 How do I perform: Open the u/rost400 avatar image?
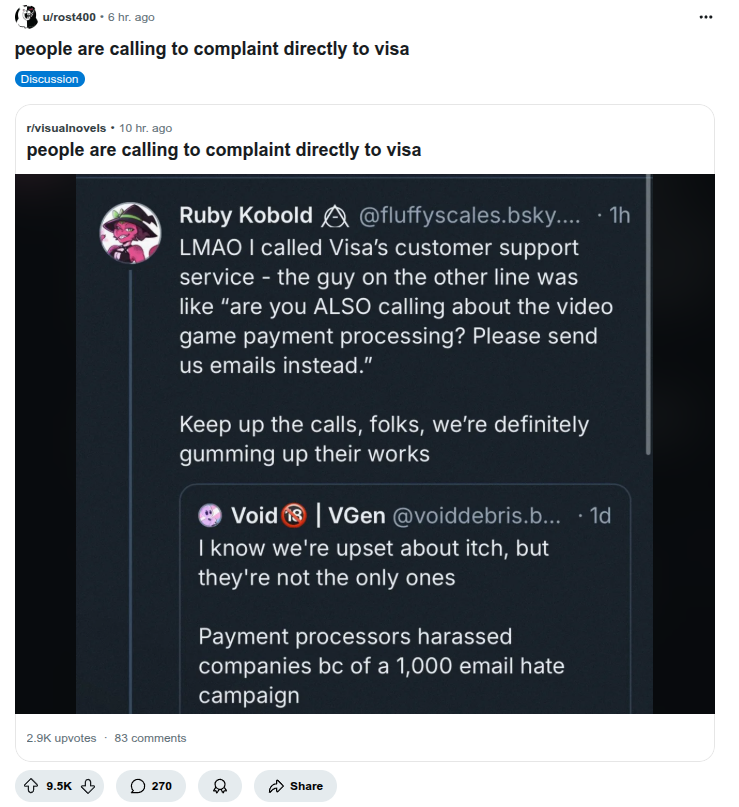(26, 17)
